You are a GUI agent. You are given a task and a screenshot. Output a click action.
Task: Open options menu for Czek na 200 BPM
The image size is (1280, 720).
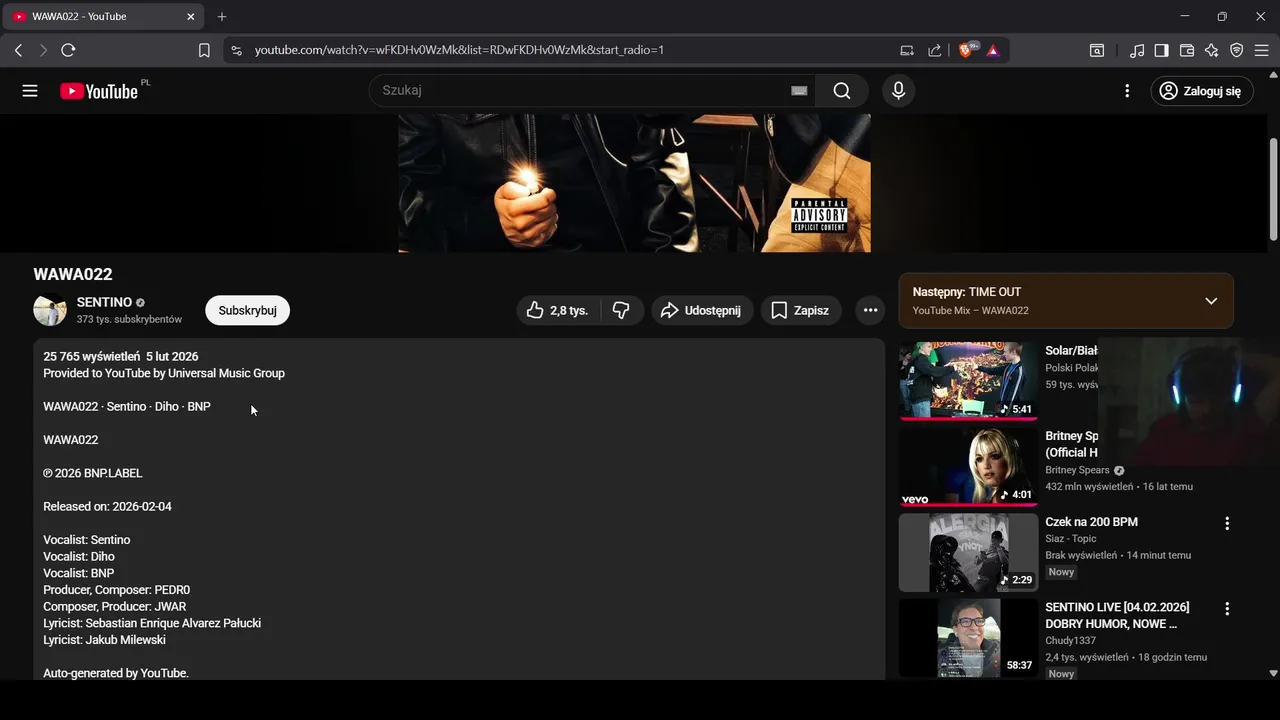coord(1227,523)
